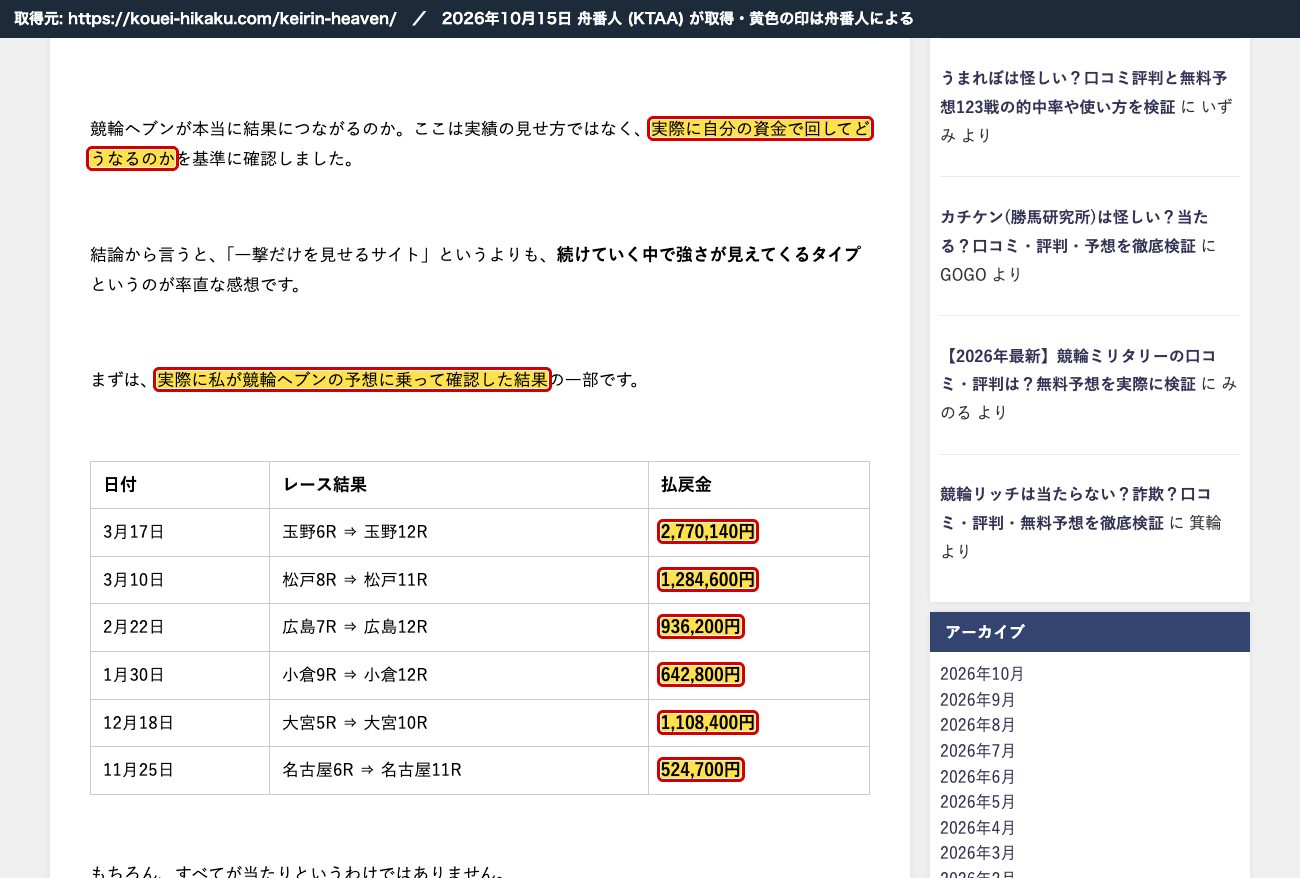Click the 松戸8R ⇒ 松戸11R race result

tap(356, 580)
